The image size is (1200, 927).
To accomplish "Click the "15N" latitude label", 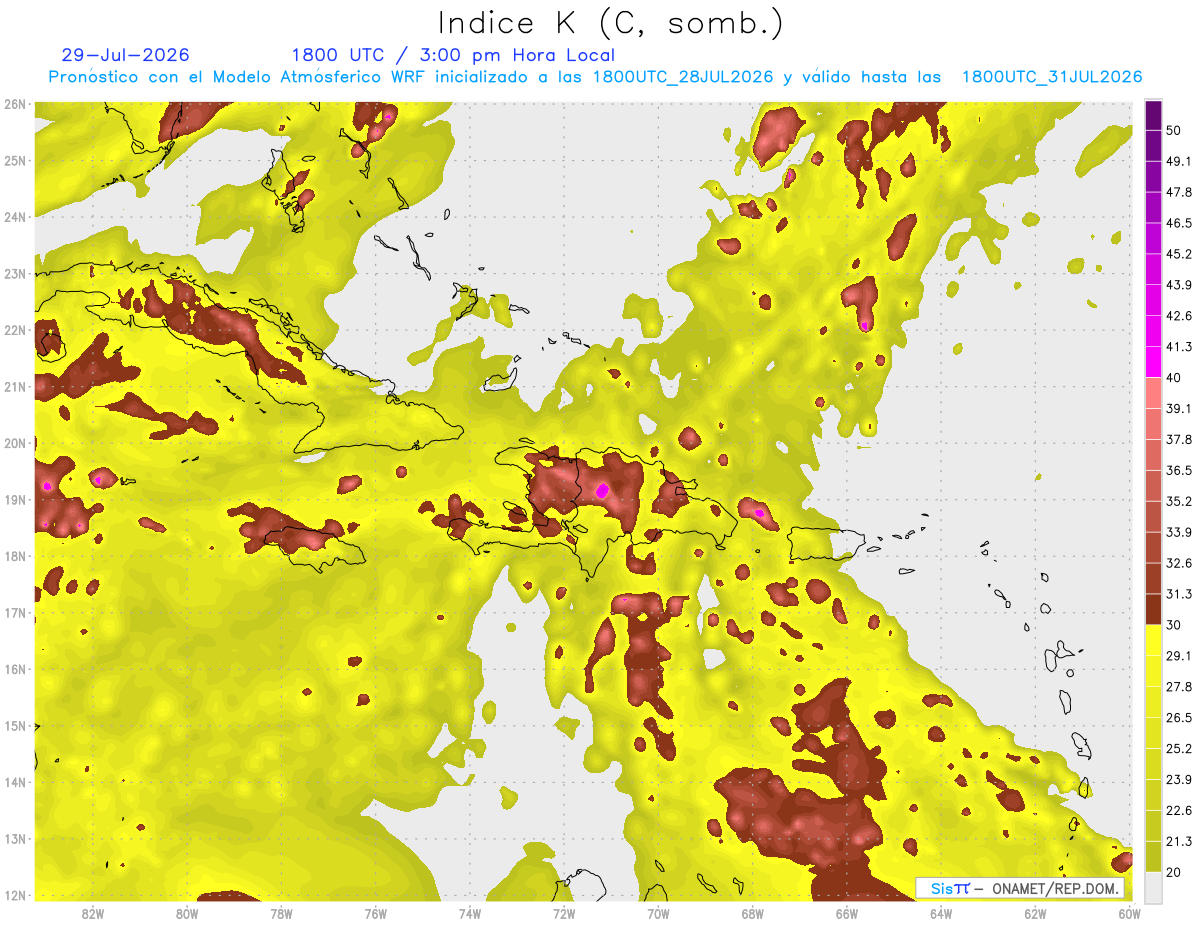I will point(15,726).
